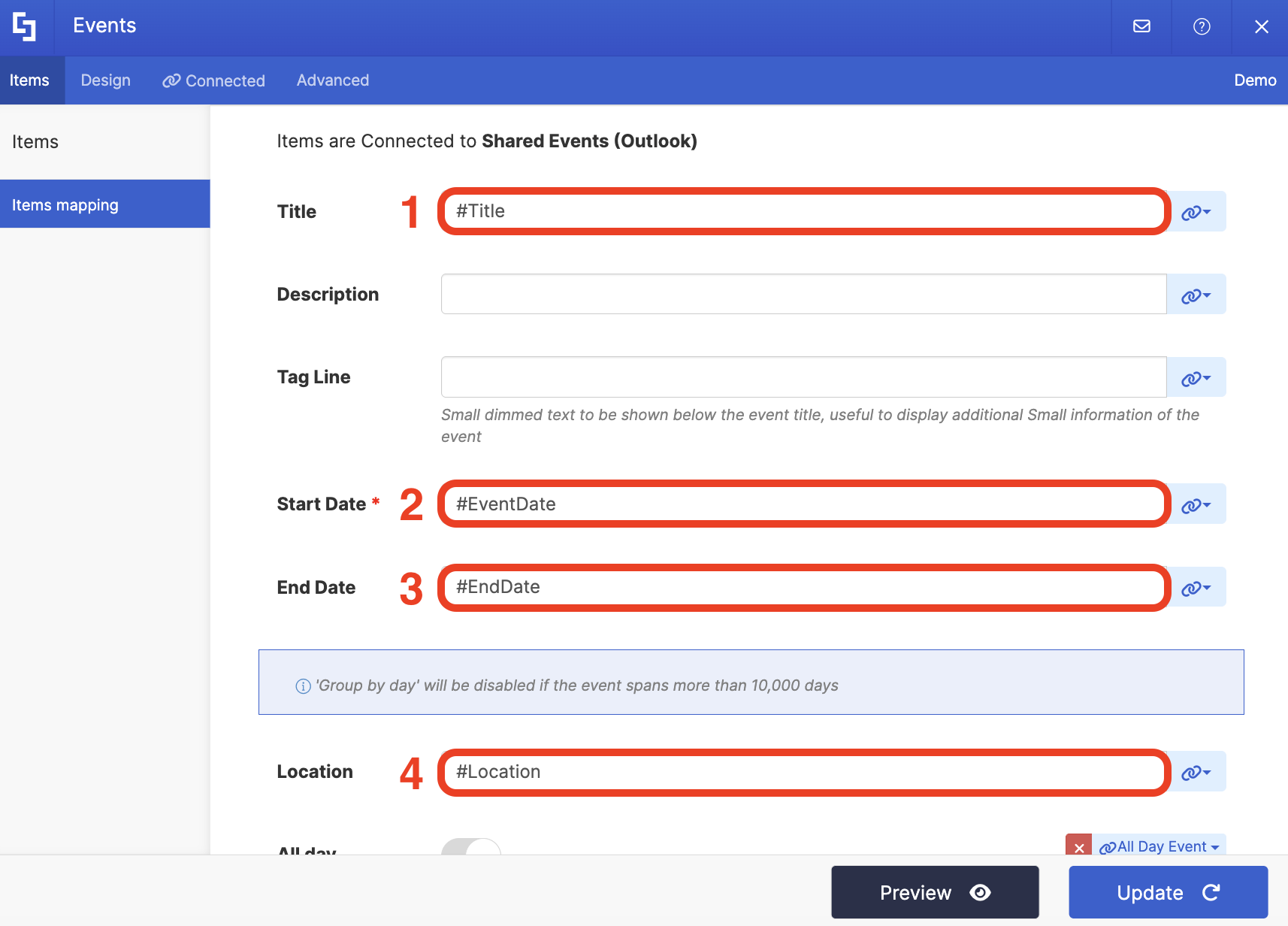Open Tag Line connection dropdown
This screenshot has height=926, width=1288.
1196,377
